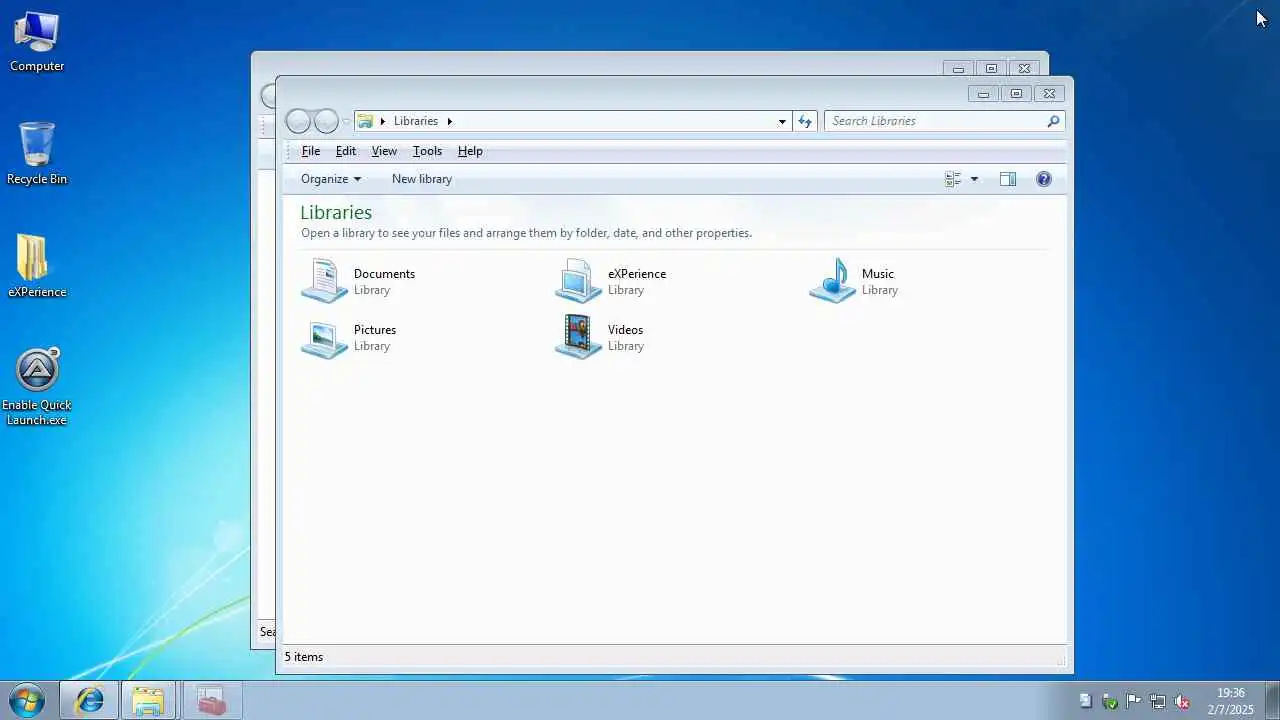Open the Music library
This screenshot has width=1280, height=720.
pyautogui.click(x=854, y=281)
